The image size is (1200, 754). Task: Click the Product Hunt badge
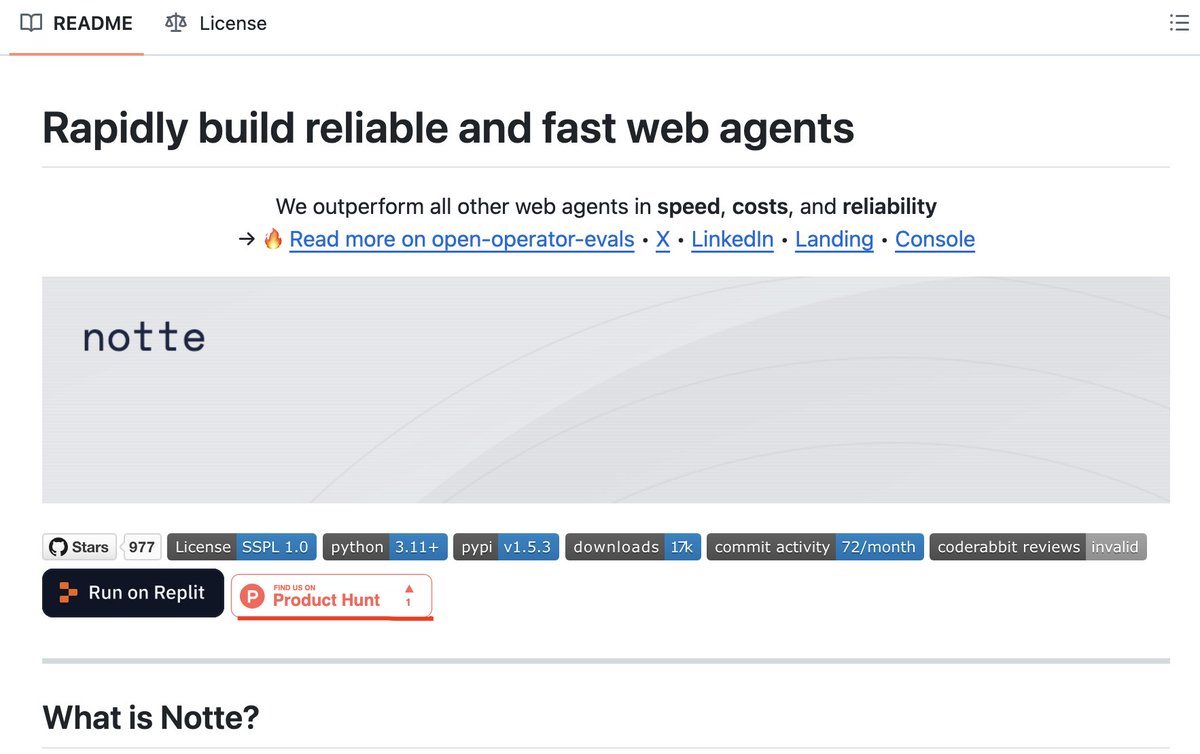[332, 596]
